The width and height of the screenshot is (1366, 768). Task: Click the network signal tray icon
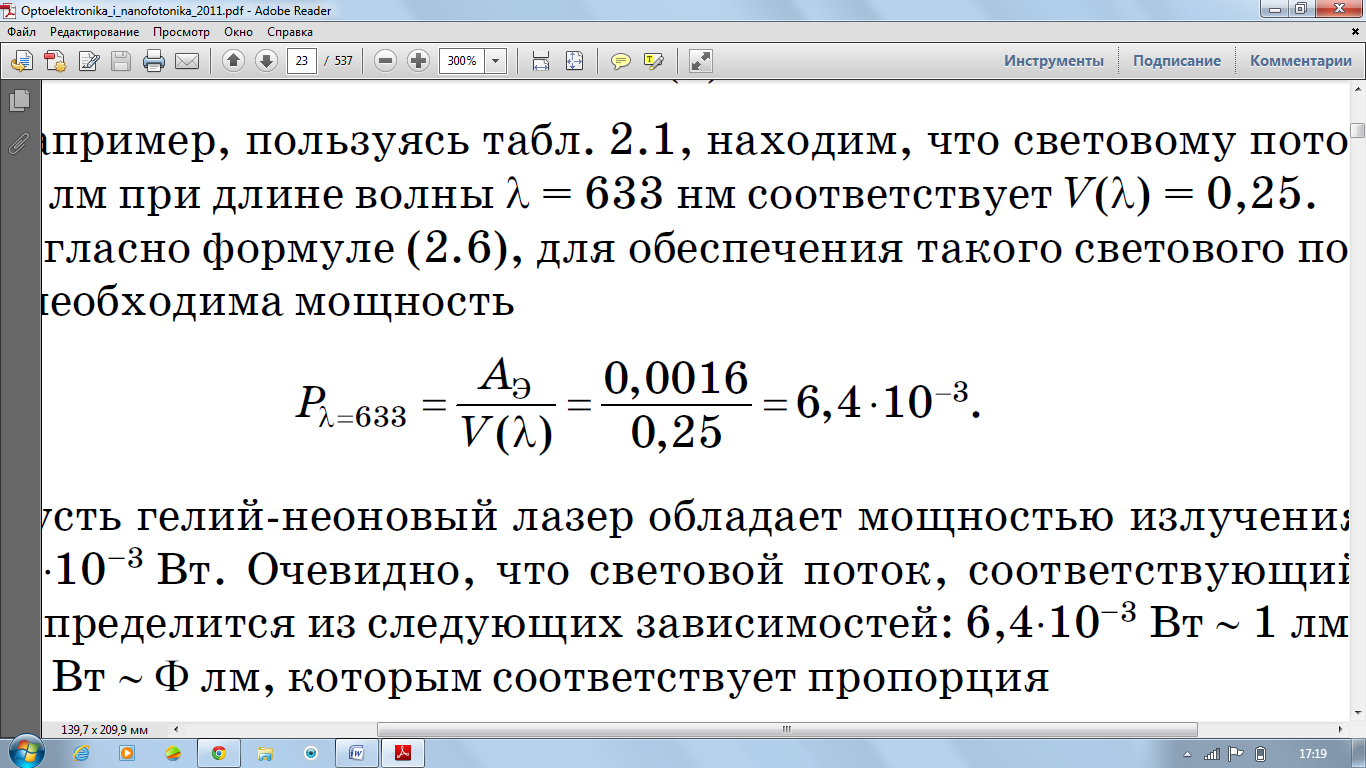coord(1212,754)
